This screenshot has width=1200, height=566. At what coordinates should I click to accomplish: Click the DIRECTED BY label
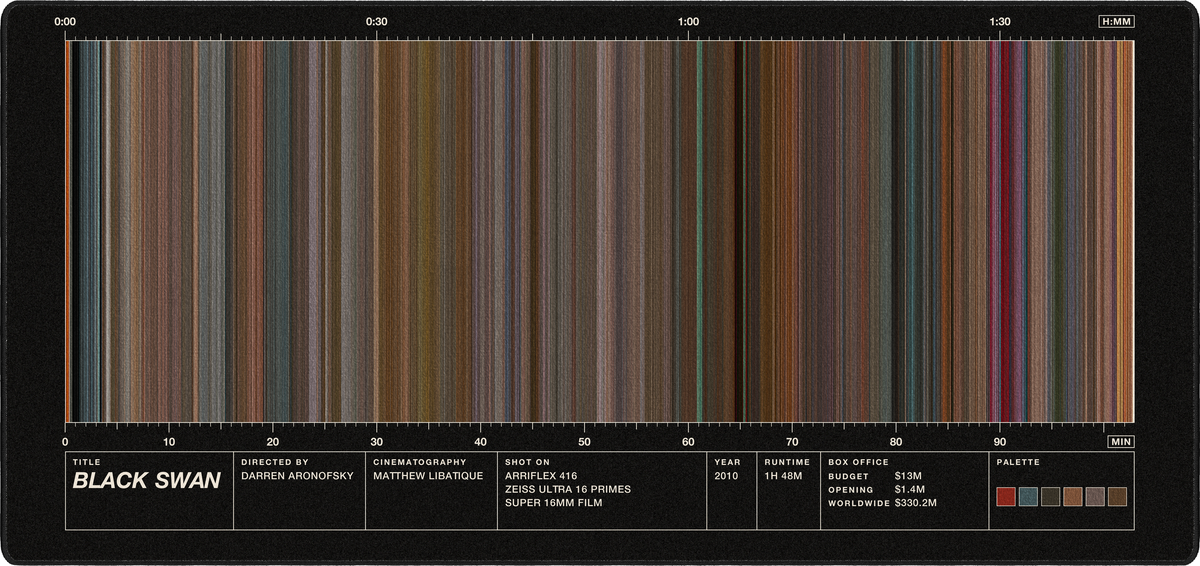[275, 462]
